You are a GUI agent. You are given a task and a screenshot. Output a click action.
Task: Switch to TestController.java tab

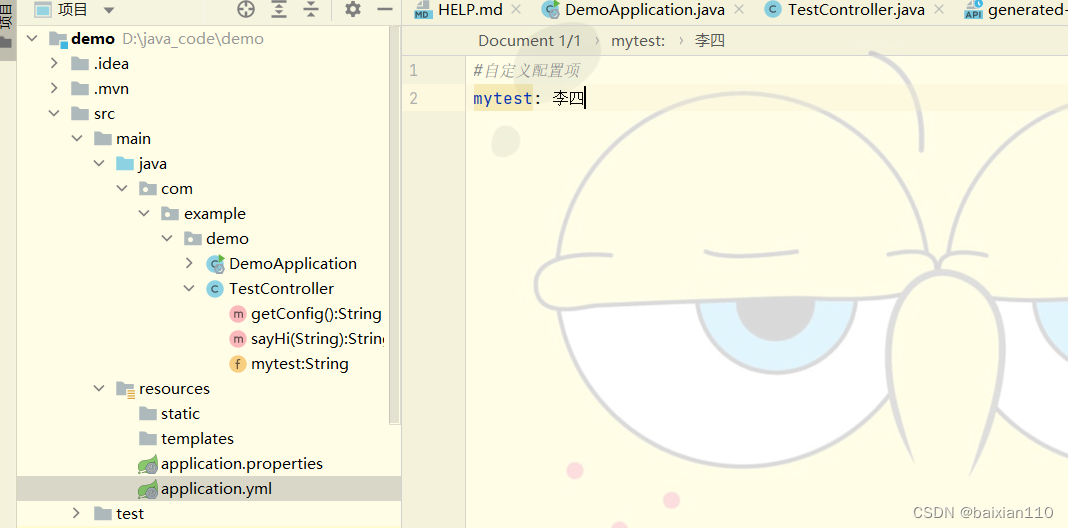[856, 10]
